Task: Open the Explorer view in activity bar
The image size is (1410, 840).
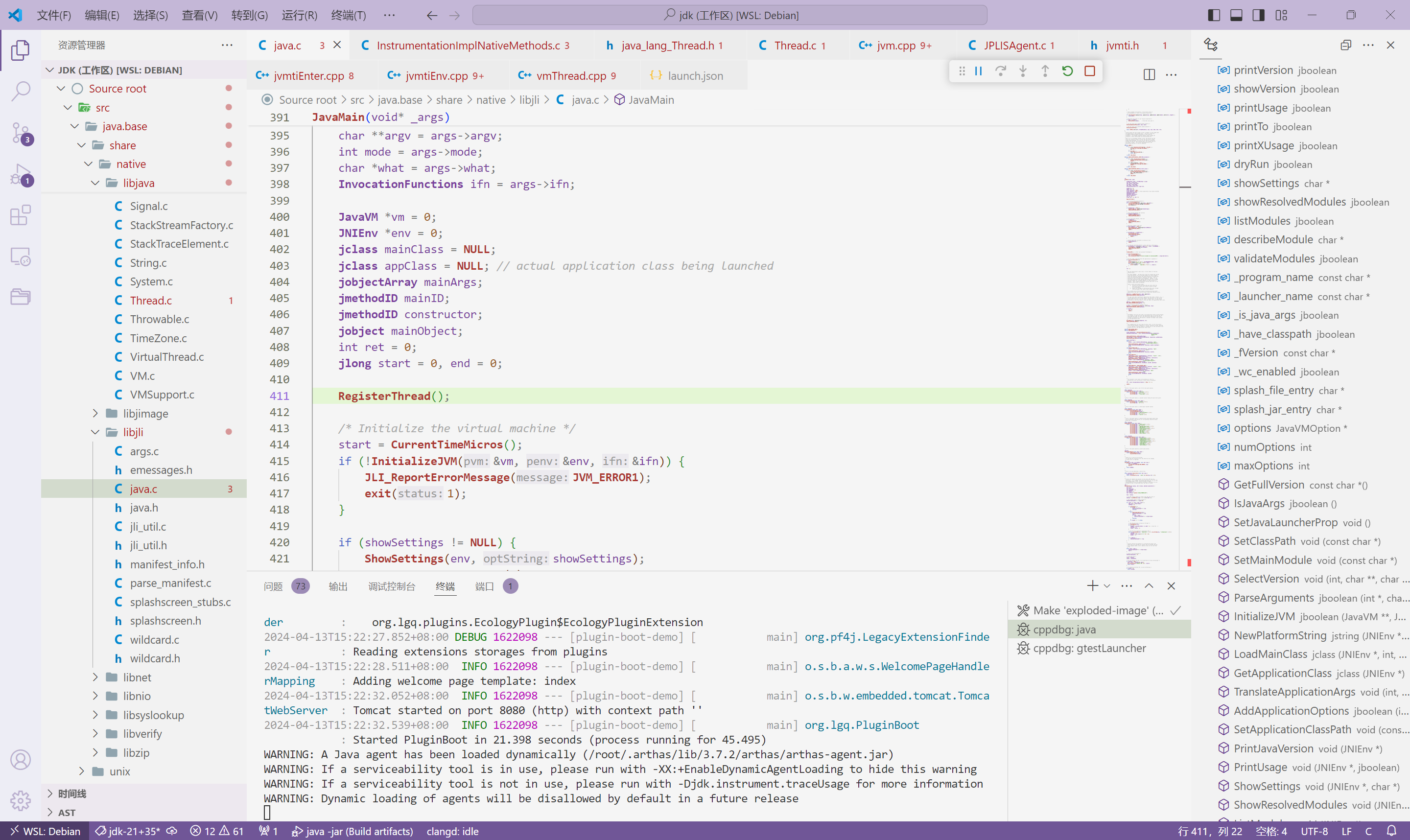Action: [21, 50]
